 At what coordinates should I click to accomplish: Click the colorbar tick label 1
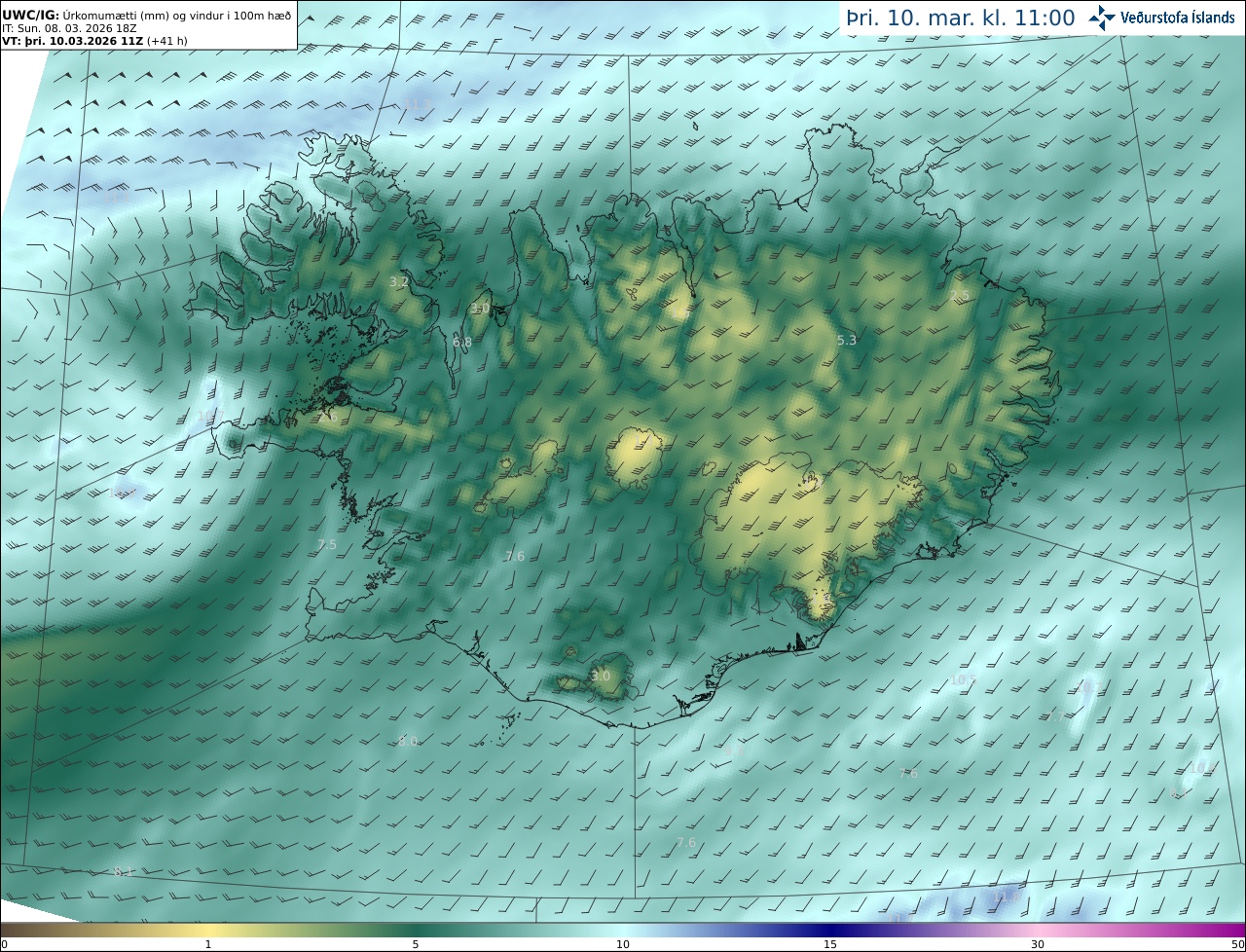click(x=208, y=944)
